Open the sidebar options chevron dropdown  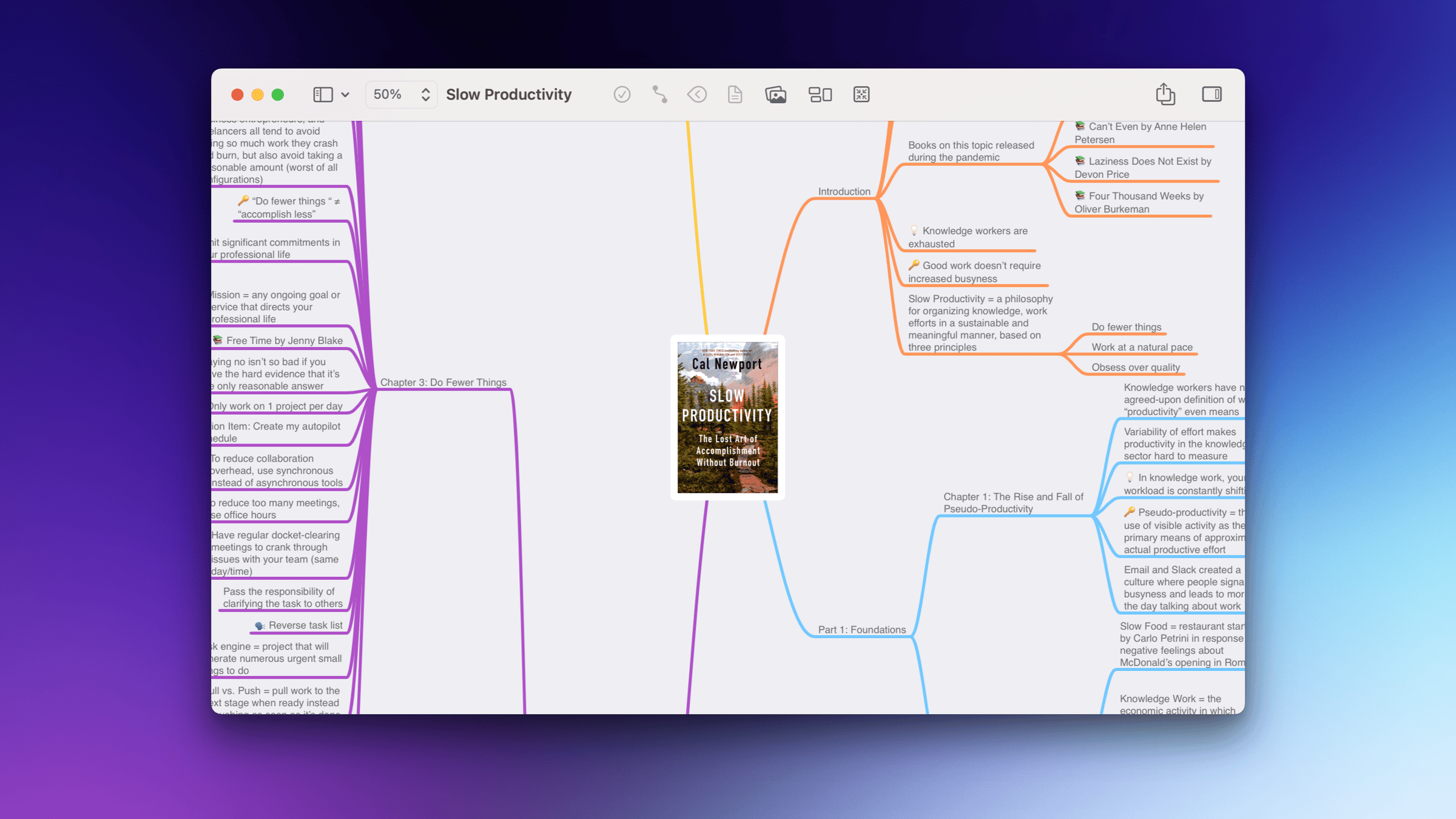(345, 95)
